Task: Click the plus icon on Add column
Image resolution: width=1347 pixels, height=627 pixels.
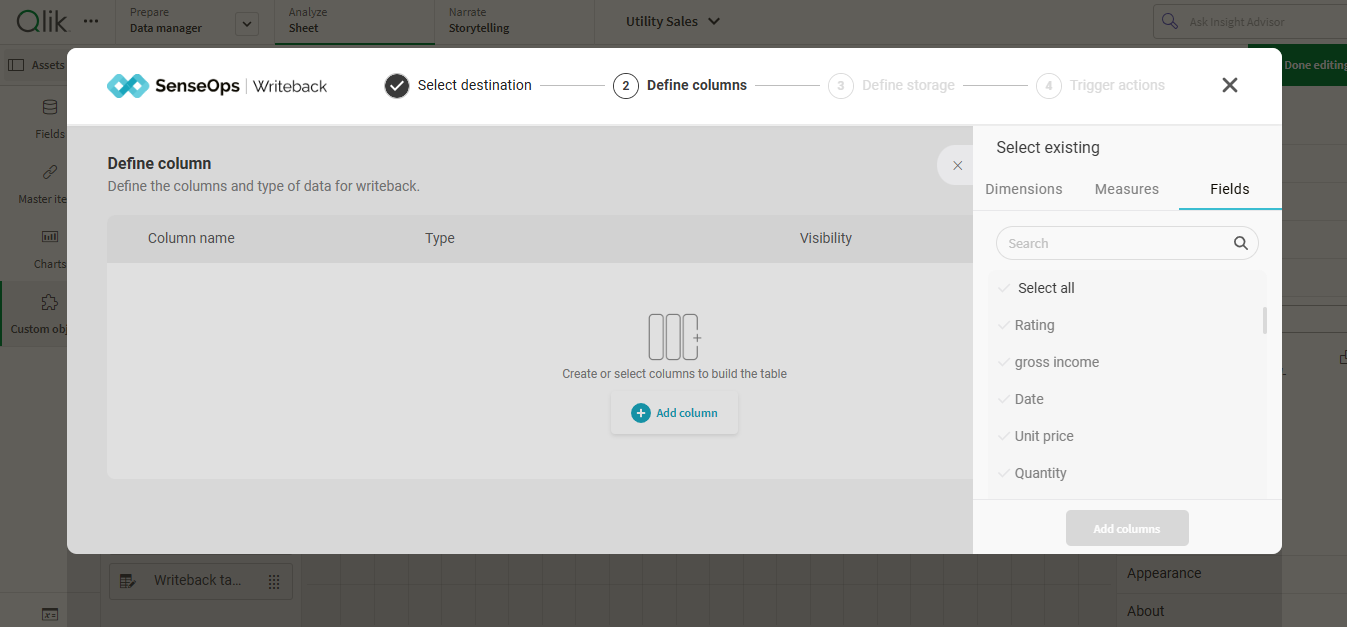Action: pos(641,413)
